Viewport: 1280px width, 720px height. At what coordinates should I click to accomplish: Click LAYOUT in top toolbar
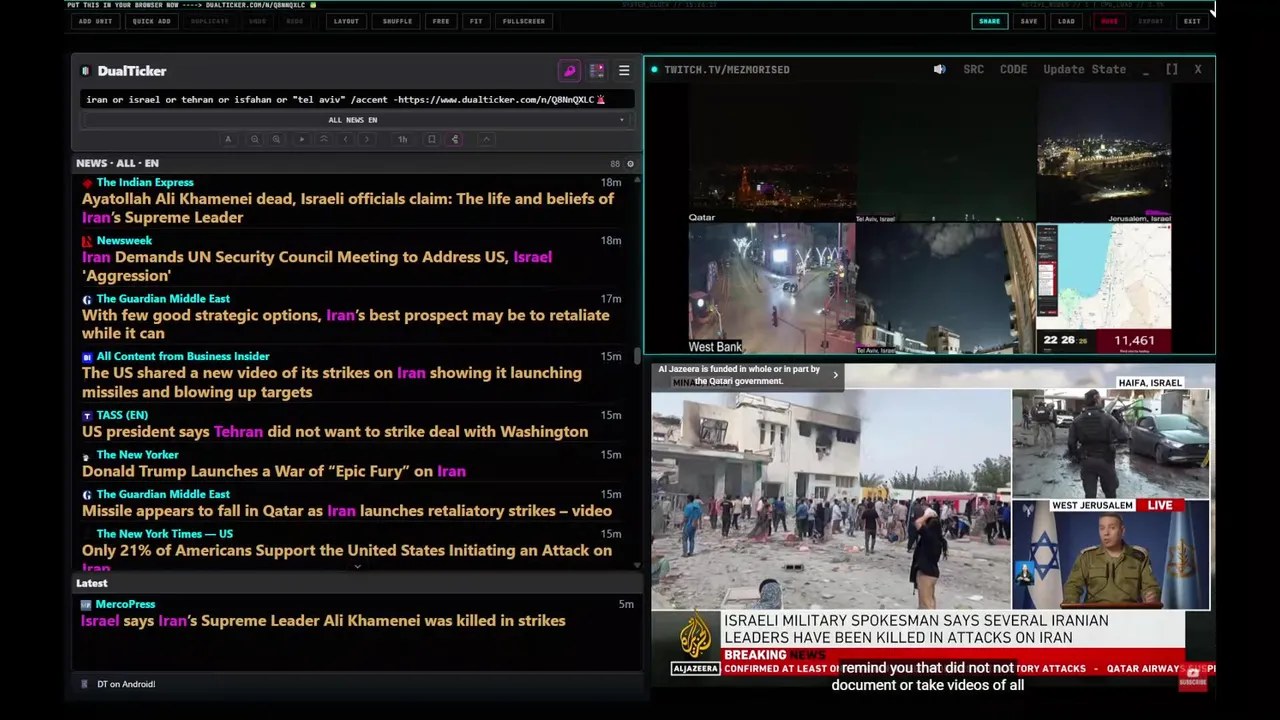point(346,21)
